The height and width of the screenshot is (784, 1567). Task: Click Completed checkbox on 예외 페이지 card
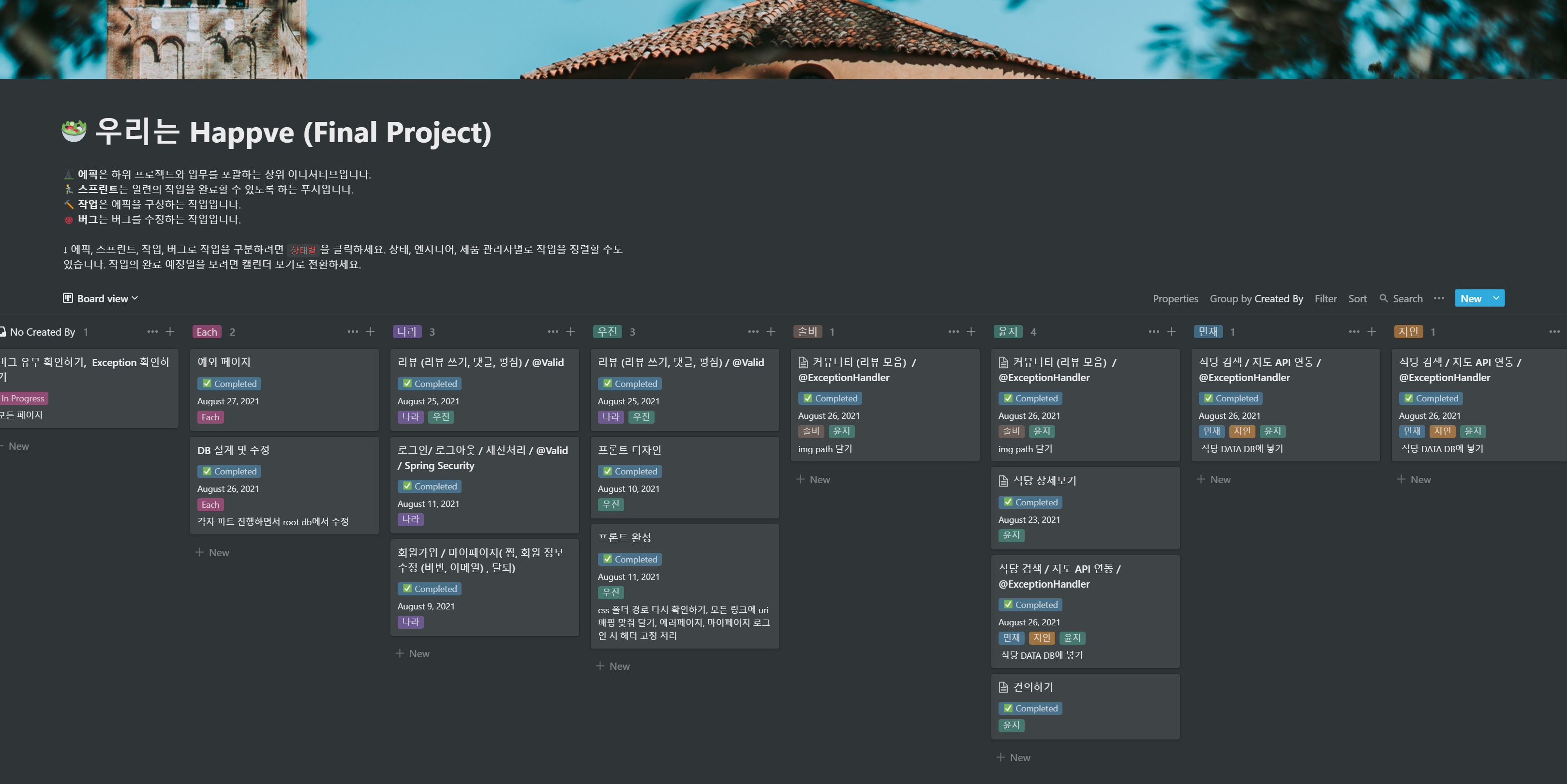pos(207,383)
